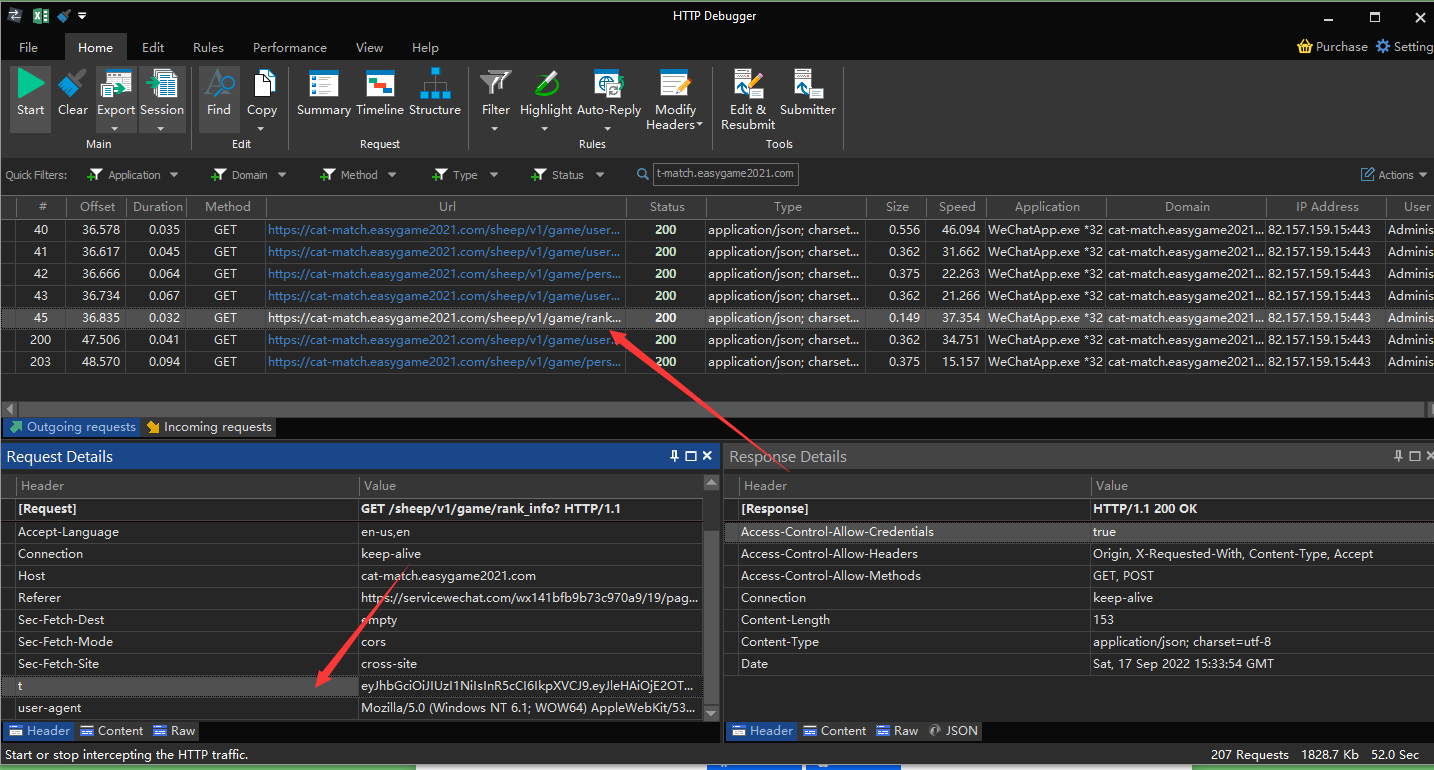Viewport: 1434px width, 770px height.
Task: Pin the Response Details panel
Action: tap(1398, 456)
